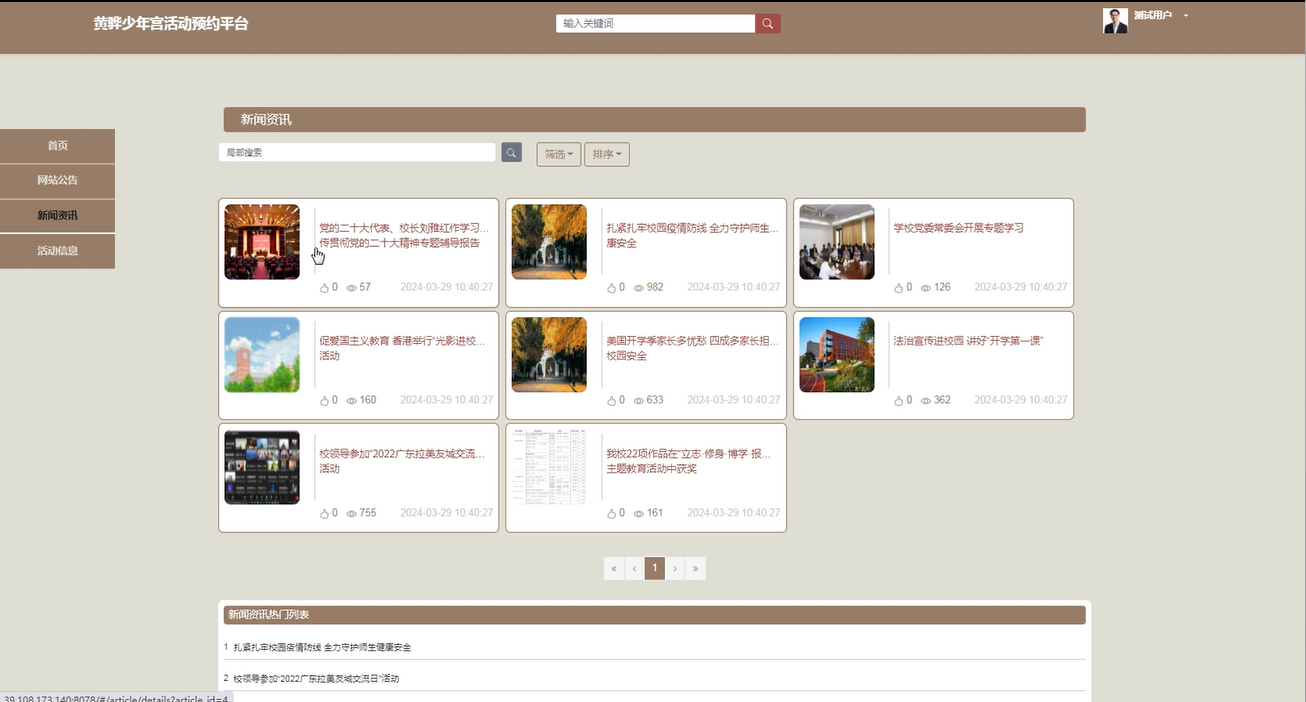Click the red search icon in the header
1306x702 pixels.
(768, 23)
